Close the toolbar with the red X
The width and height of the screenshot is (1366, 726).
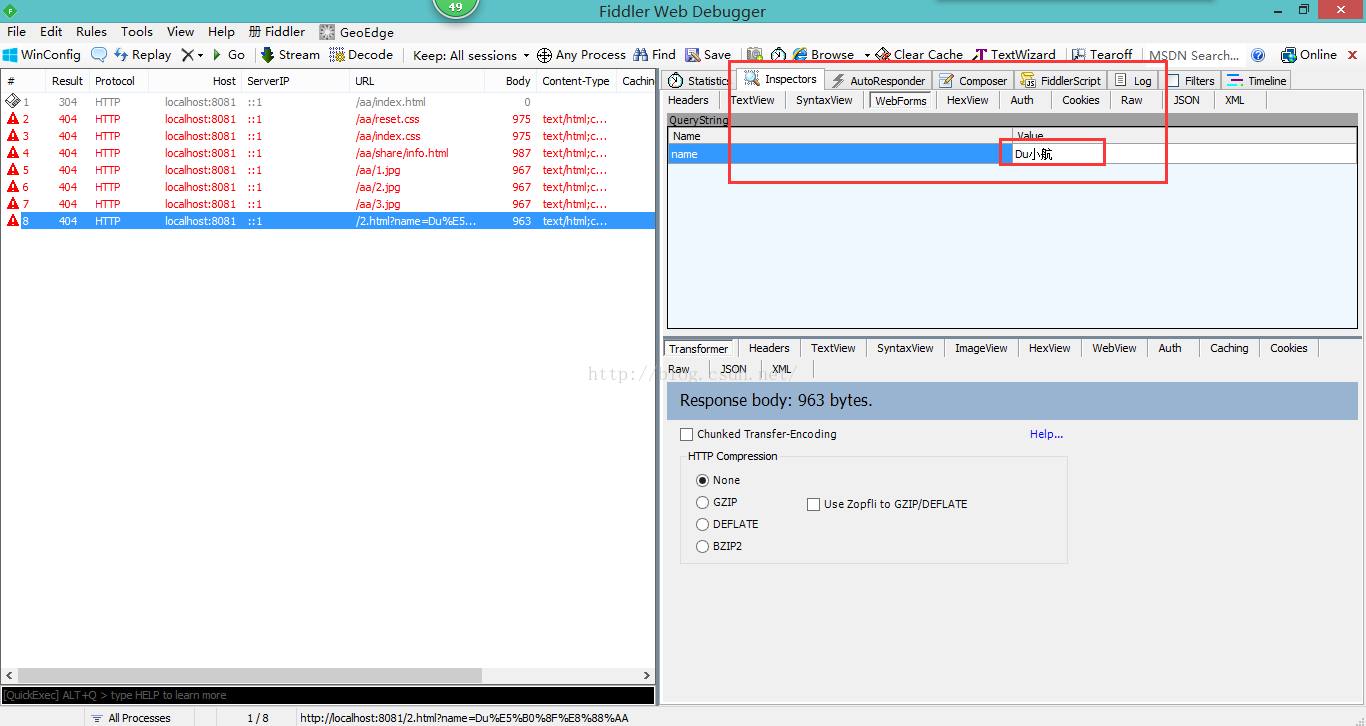click(1354, 55)
